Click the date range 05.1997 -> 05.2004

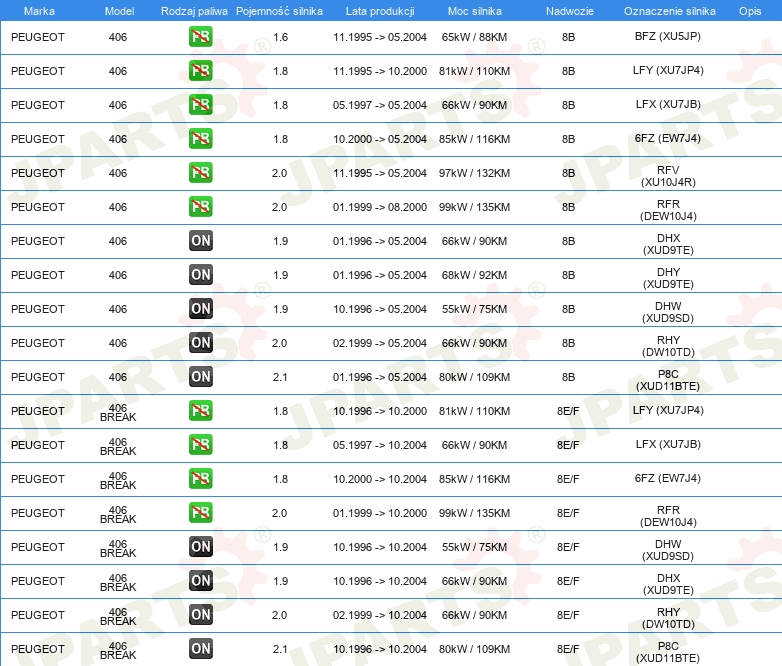(x=380, y=105)
